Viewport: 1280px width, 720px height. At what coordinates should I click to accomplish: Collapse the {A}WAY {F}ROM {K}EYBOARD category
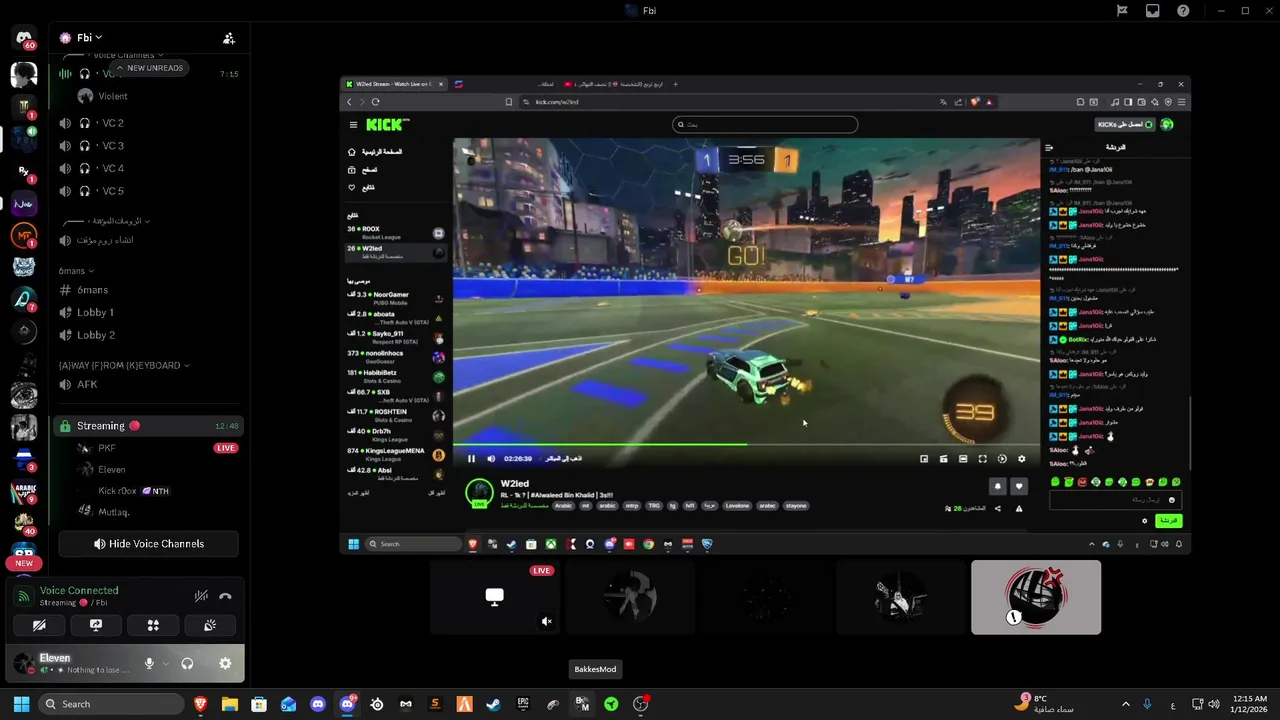point(124,365)
